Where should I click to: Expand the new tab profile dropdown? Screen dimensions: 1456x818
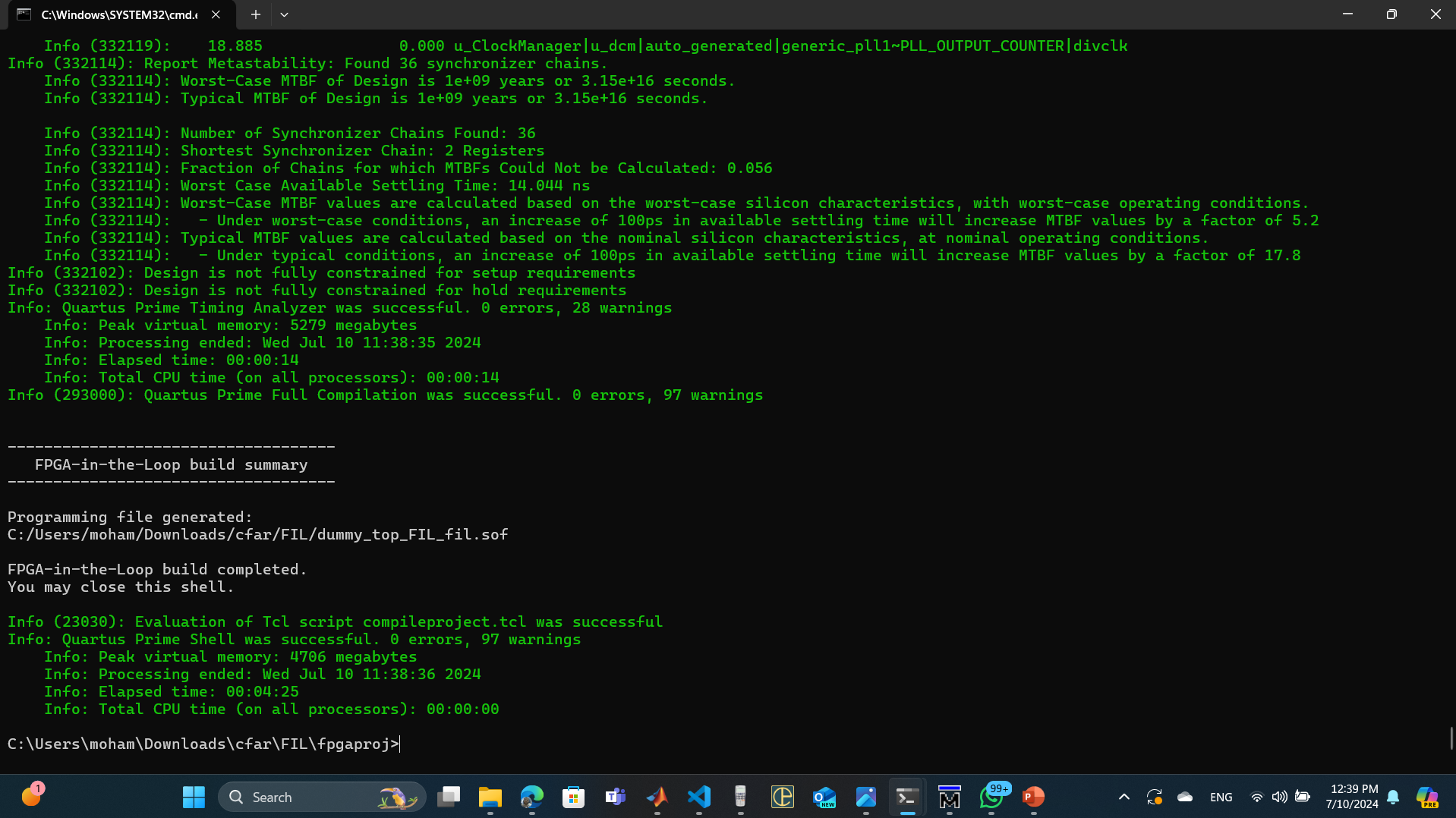pyautogui.click(x=284, y=14)
